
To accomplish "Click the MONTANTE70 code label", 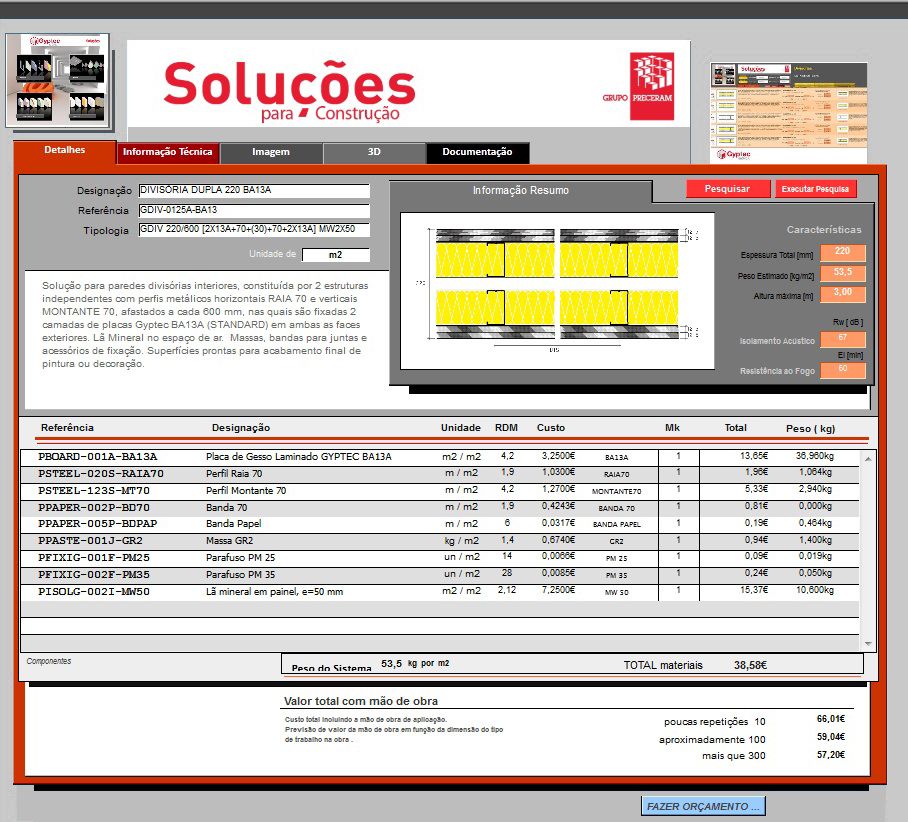I will (617, 492).
